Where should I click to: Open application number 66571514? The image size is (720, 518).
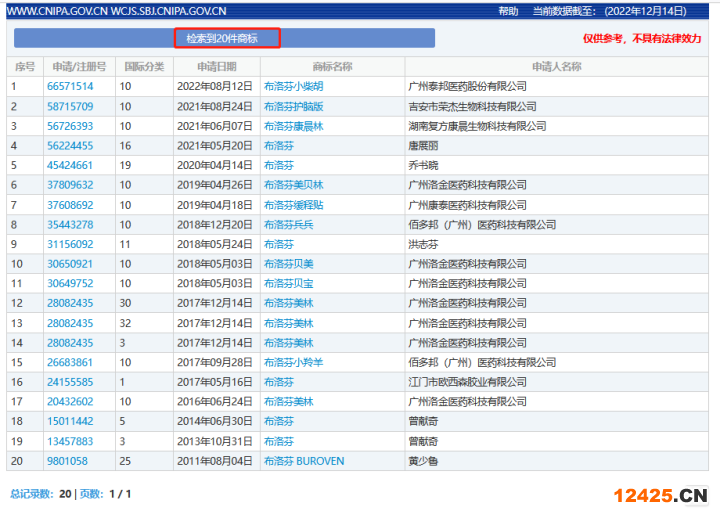coord(70,87)
